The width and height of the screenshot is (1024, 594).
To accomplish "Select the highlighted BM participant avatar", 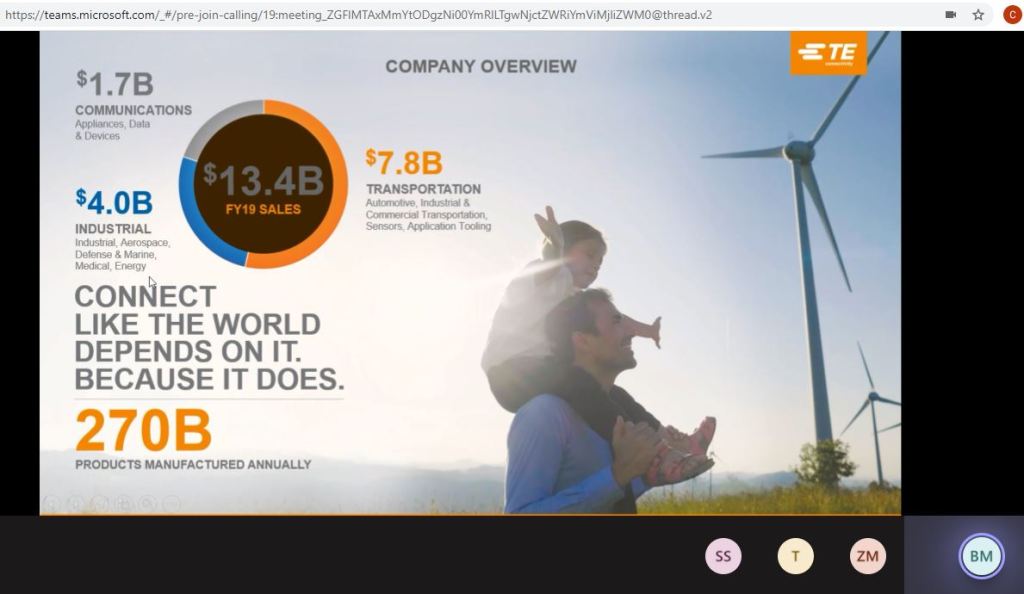I will pyautogui.click(x=981, y=556).
